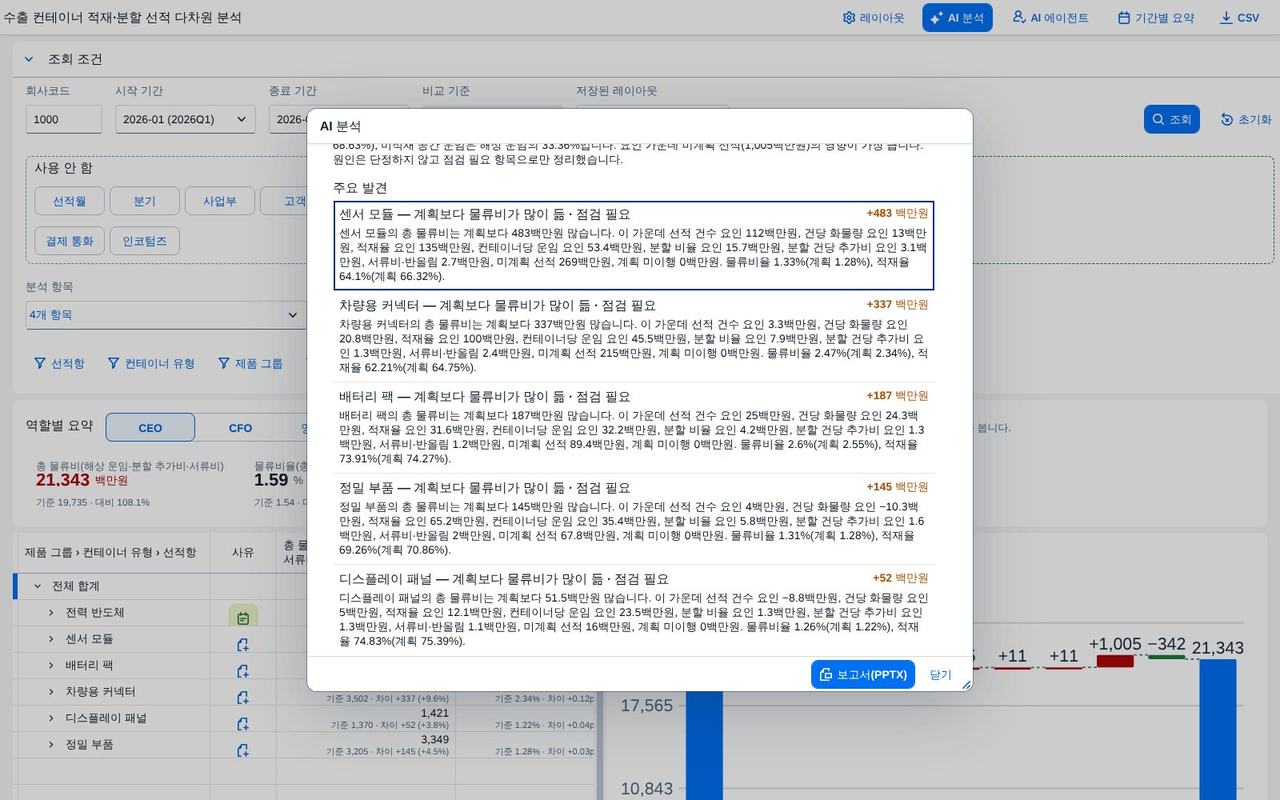The width and height of the screenshot is (1280, 800).
Task: Run the search with 조회 button
Action: click(x=1172, y=119)
